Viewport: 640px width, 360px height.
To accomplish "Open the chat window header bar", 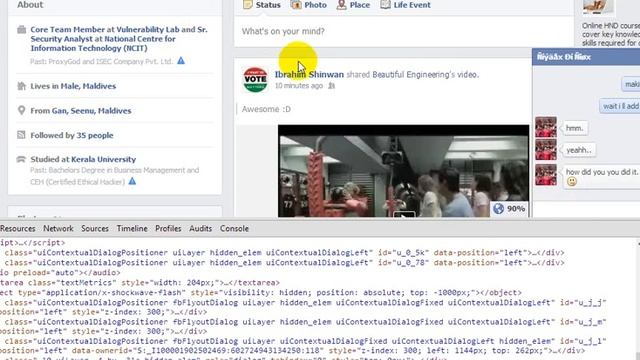I will pos(586,57).
